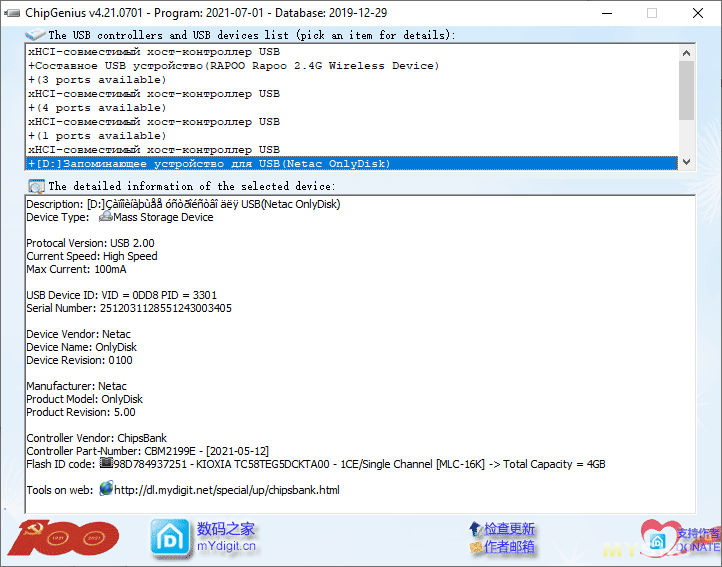
Task: Select the (3 ports available) entry
Action: 97,79
